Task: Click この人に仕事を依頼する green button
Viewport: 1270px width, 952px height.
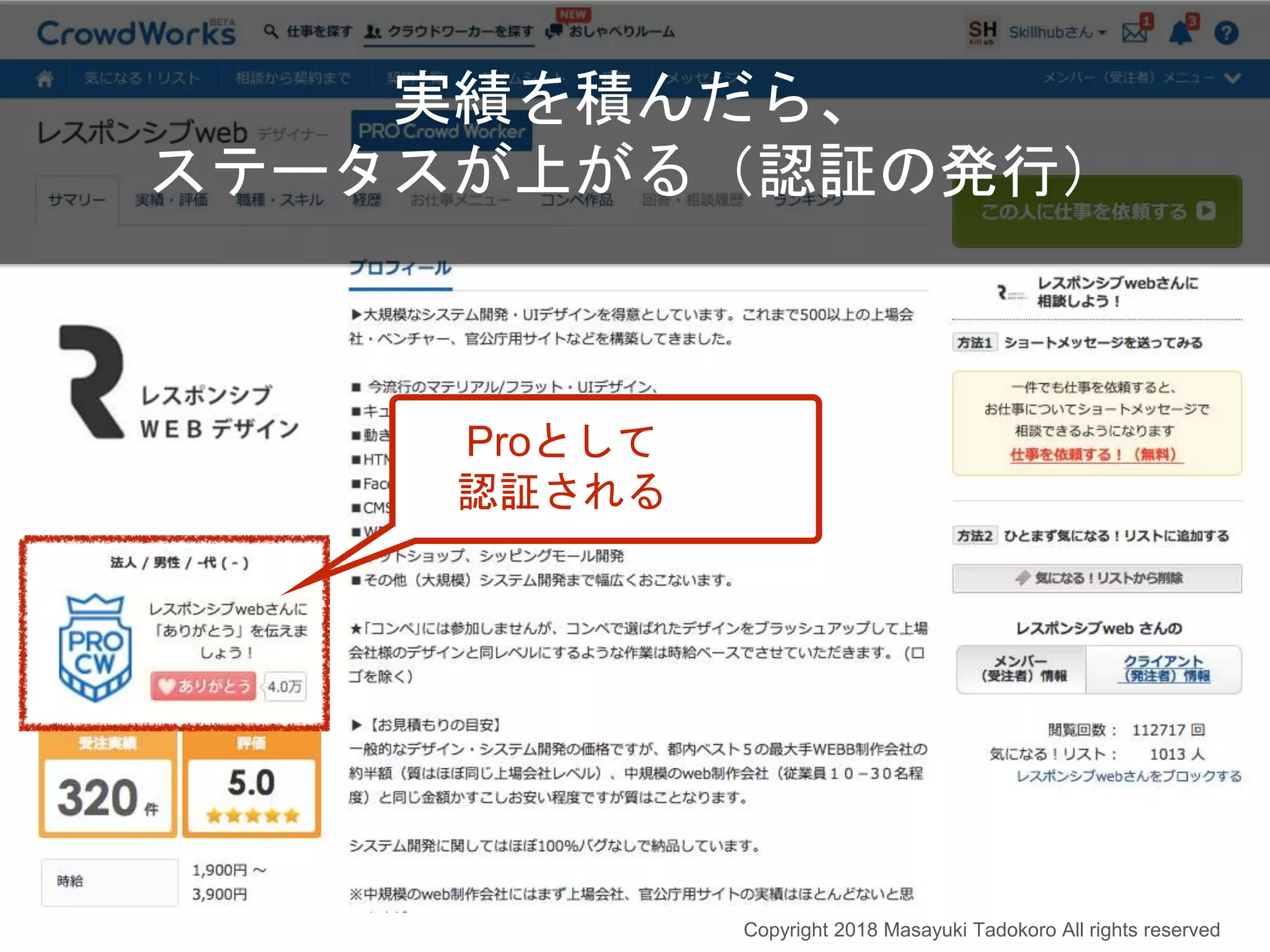Action: [x=1097, y=211]
